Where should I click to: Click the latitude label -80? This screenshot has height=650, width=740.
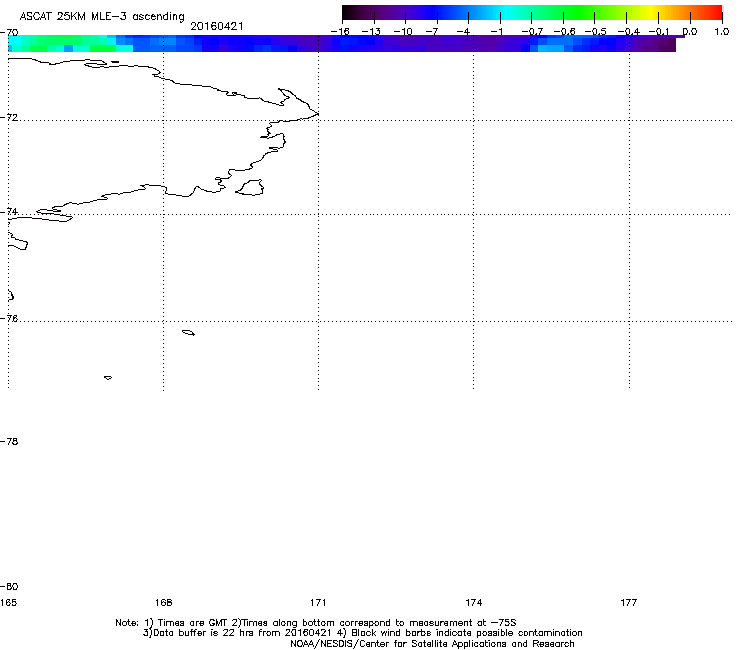pos(9,586)
